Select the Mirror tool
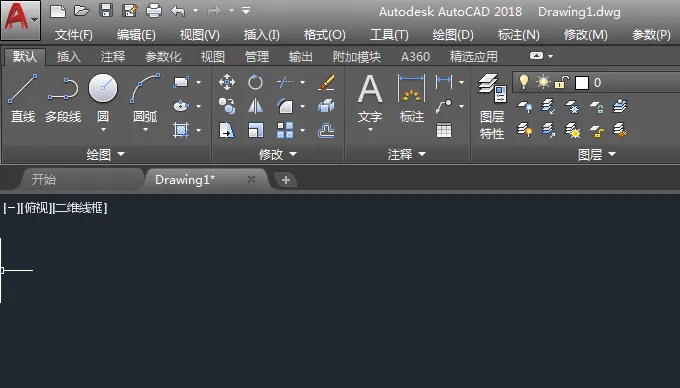This screenshot has width=680, height=388. 255,106
